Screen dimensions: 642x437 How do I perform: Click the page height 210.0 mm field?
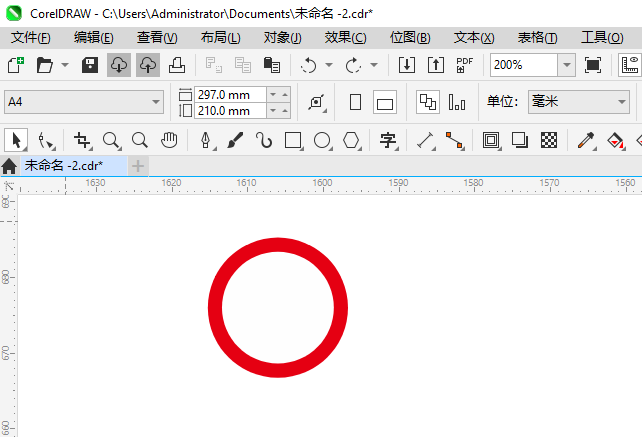(x=231, y=111)
